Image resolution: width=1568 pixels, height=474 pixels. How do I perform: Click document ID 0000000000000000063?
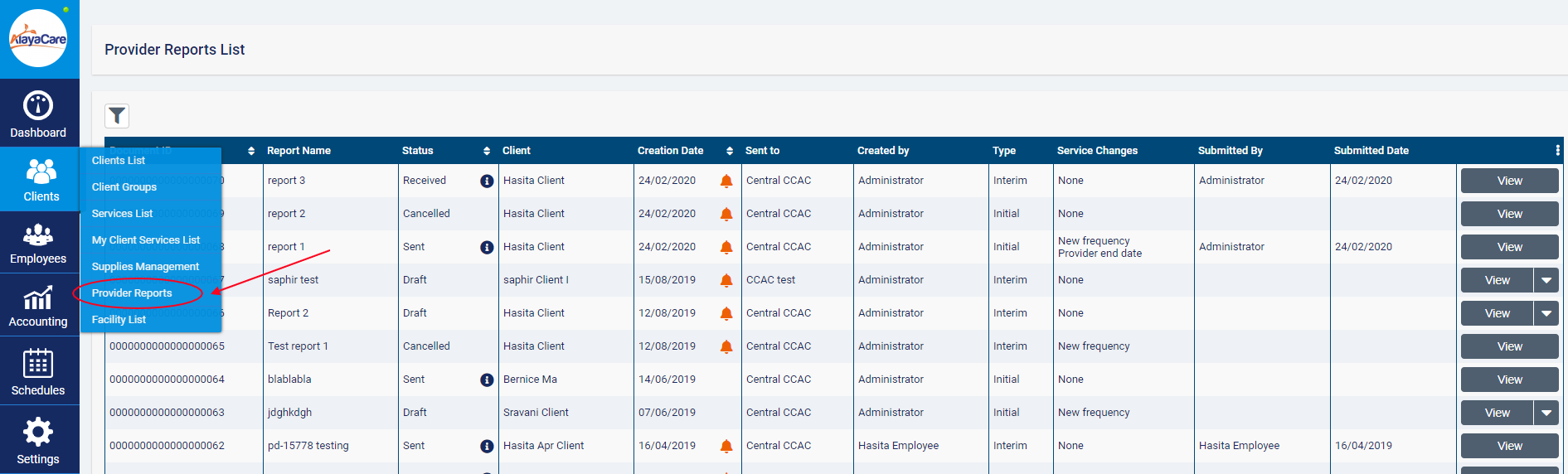click(x=167, y=413)
